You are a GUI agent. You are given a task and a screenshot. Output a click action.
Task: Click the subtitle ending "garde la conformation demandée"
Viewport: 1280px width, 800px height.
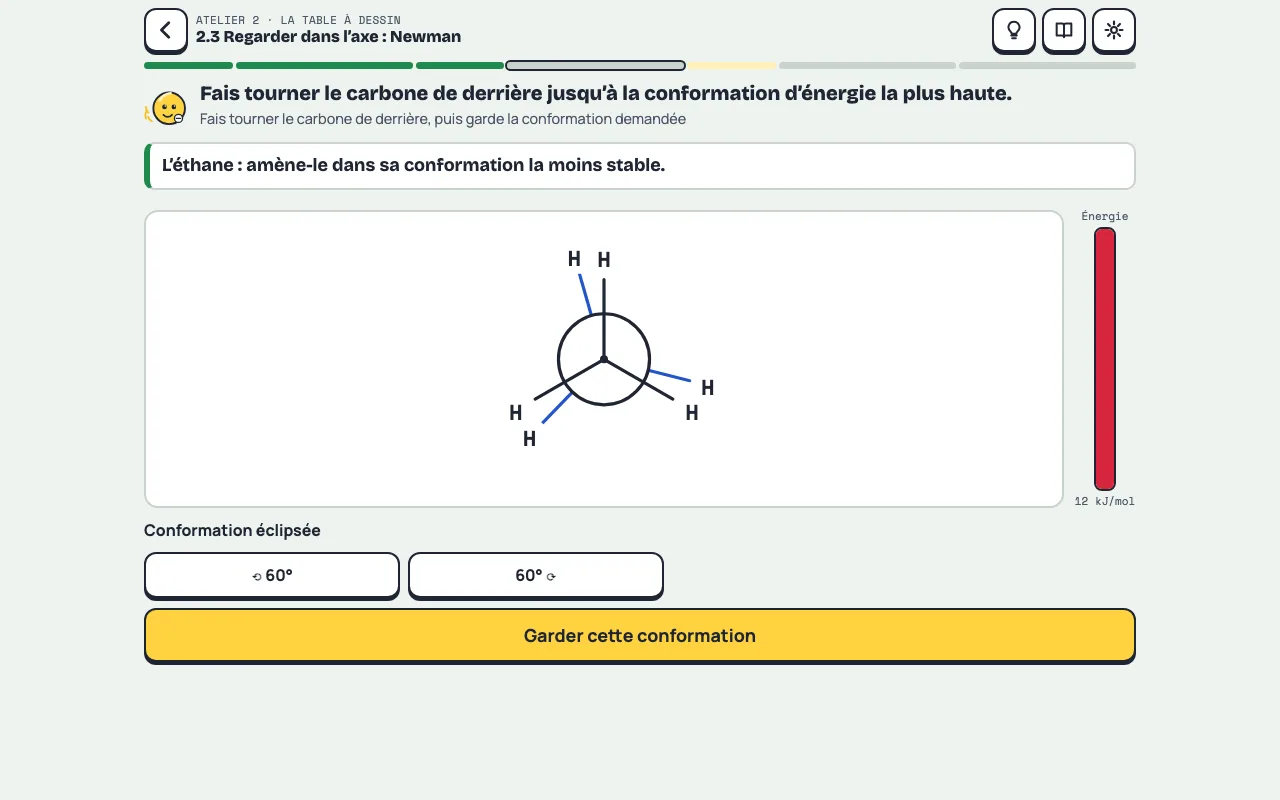(x=443, y=119)
